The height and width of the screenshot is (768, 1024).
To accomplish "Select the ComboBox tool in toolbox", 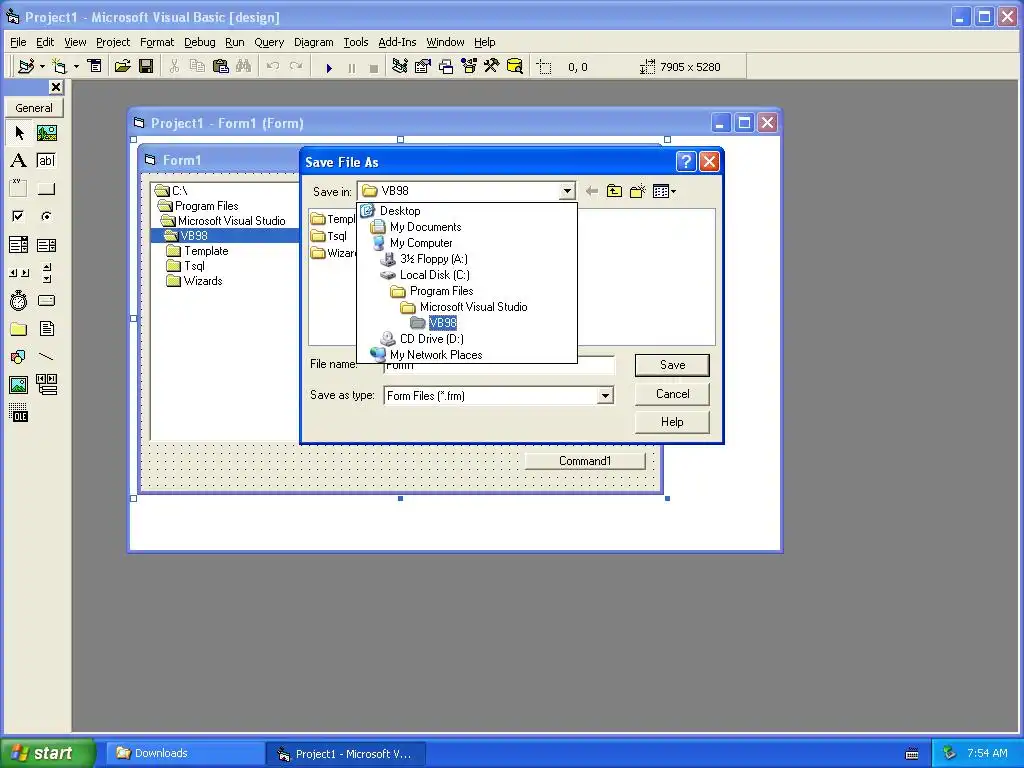I will click(x=19, y=245).
